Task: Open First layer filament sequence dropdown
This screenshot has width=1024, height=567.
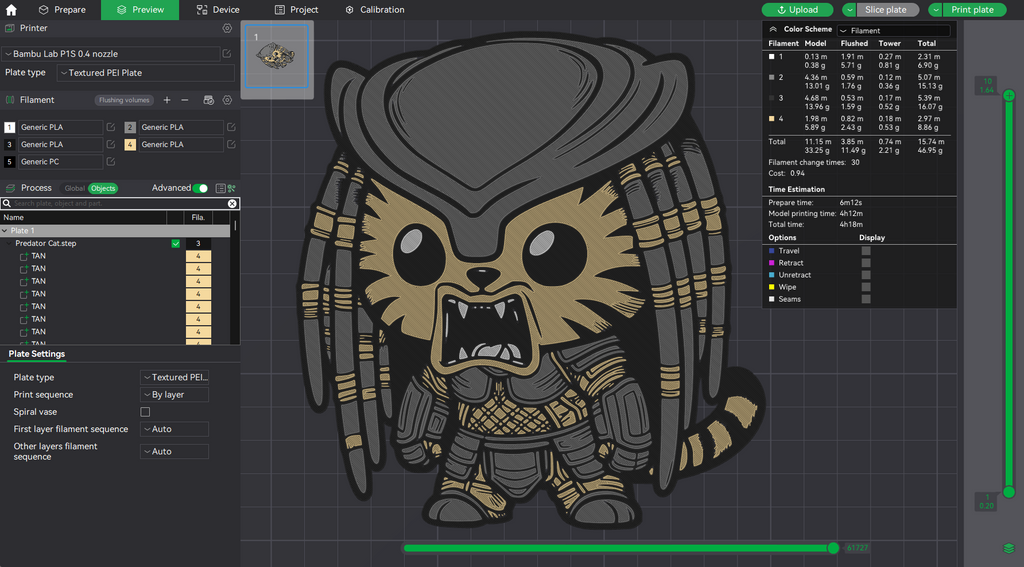Action: (x=174, y=429)
